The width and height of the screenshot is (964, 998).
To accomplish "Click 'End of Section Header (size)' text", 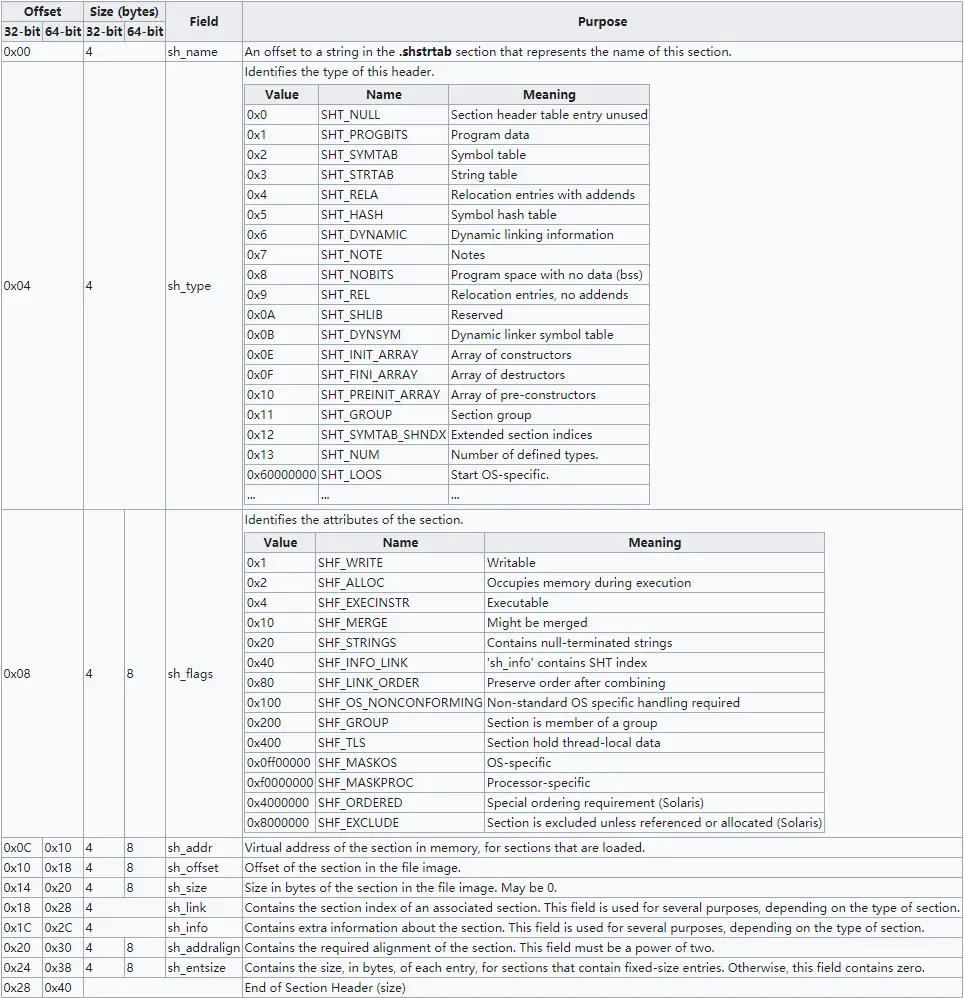I will (325, 988).
